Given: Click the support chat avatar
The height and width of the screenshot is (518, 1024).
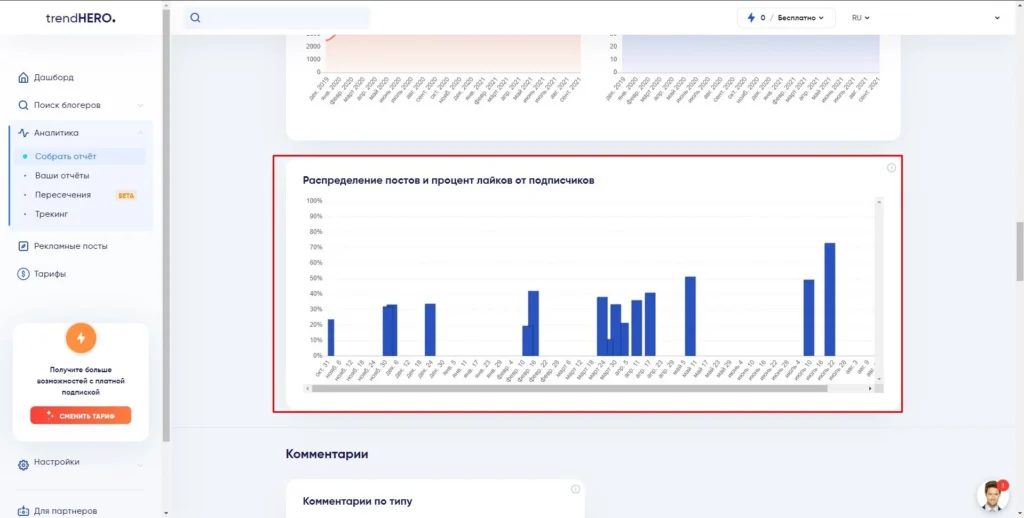Looking at the screenshot, I should [x=993, y=496].
